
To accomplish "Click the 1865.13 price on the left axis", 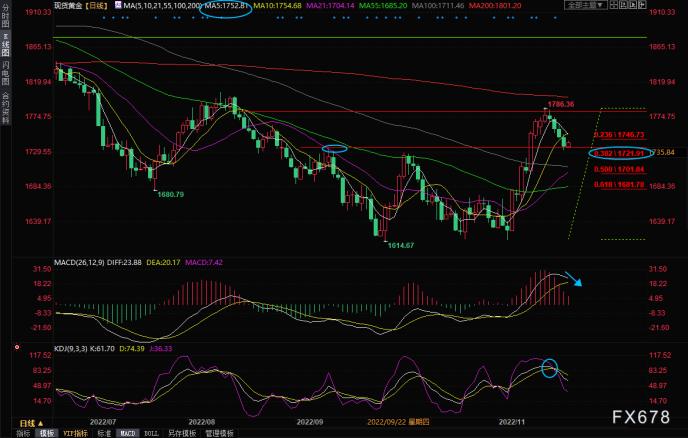I will 38,47.
